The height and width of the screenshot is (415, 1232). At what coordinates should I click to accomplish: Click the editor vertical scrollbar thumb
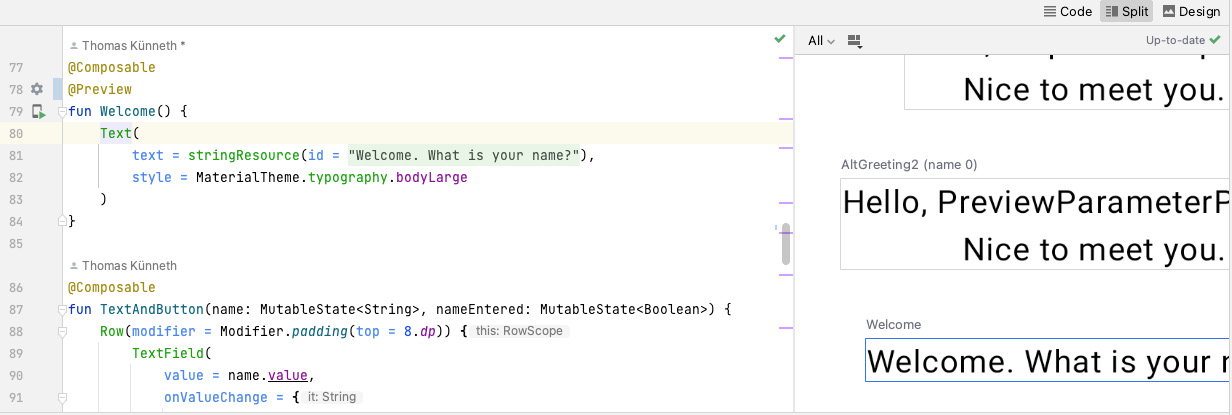point(785,244)
